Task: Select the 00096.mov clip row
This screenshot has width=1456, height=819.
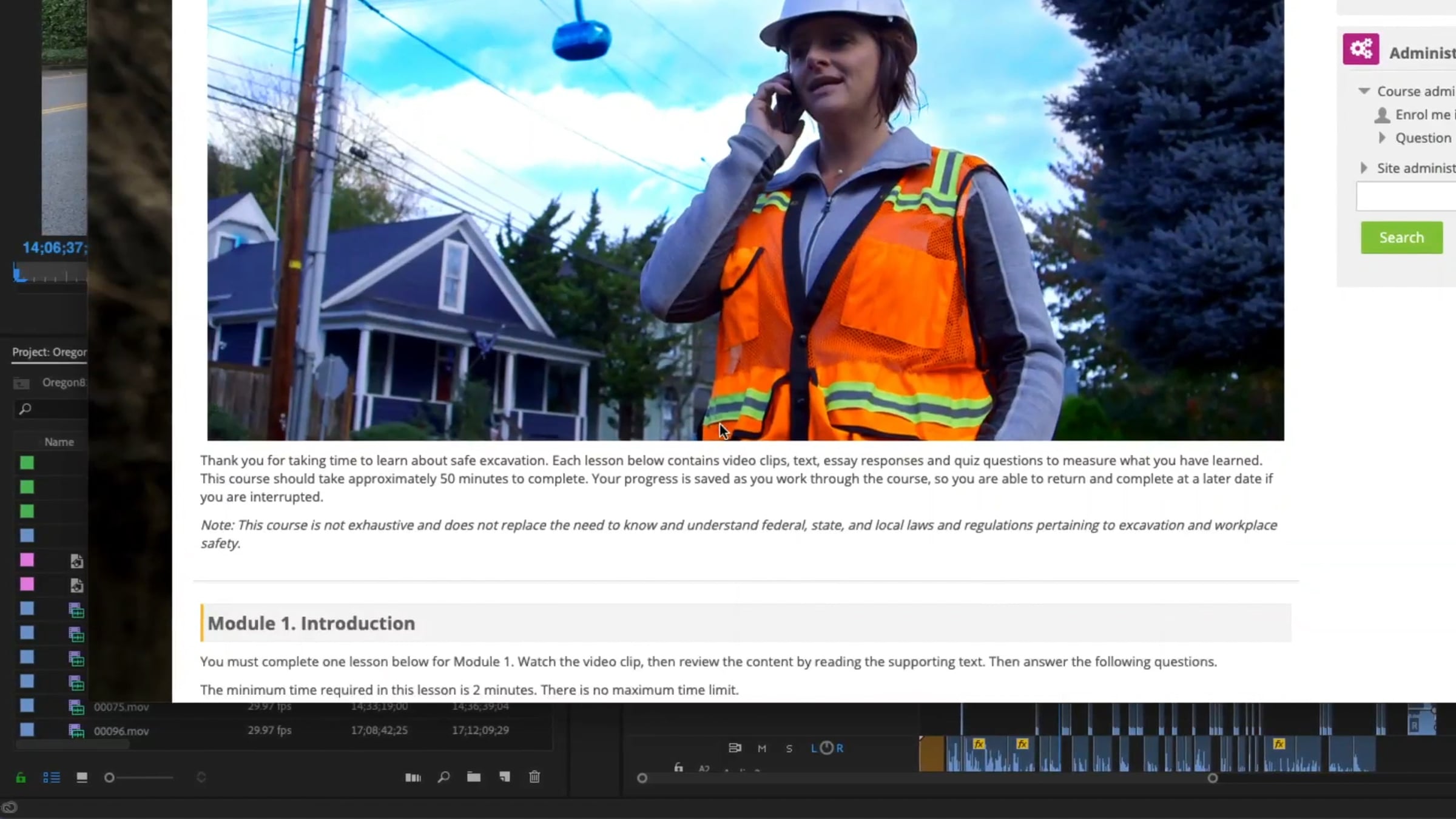Action: (x=121, y=731)
